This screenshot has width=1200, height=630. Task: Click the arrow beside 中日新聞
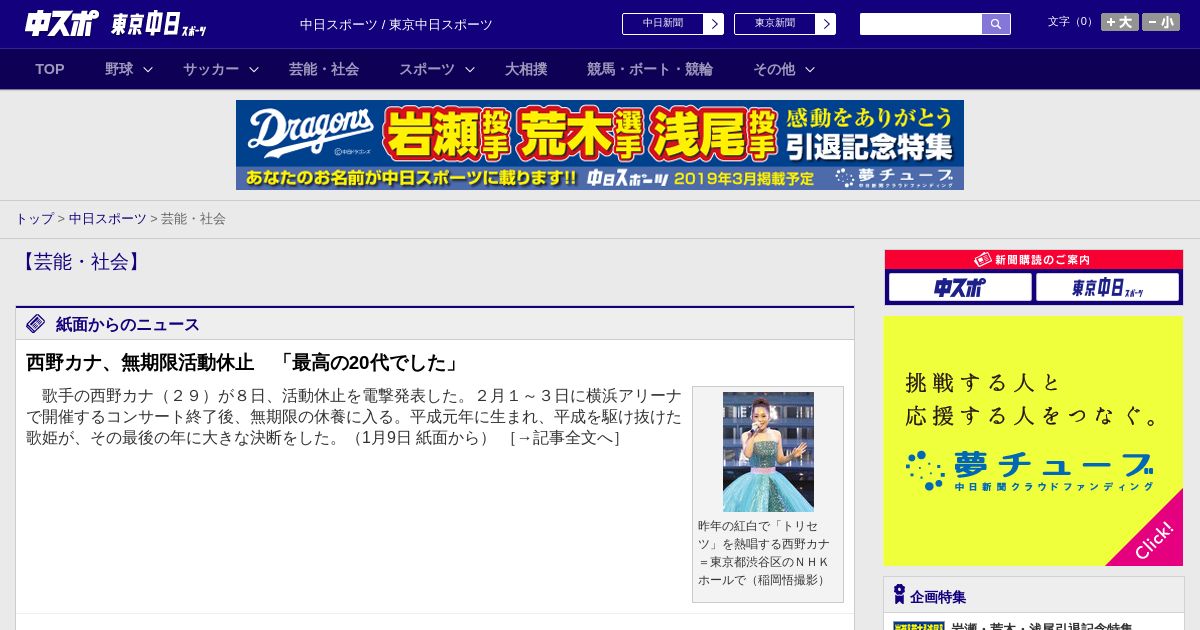[x=714, y=24]
